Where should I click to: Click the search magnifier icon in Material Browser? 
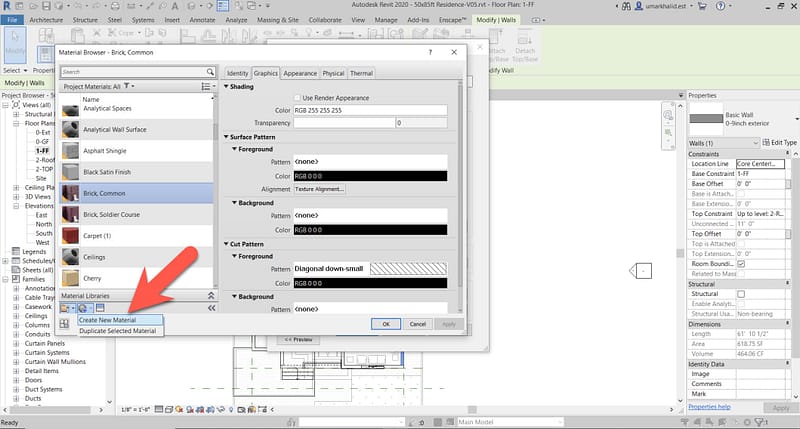pyautogui.click(x=210, y=72)
